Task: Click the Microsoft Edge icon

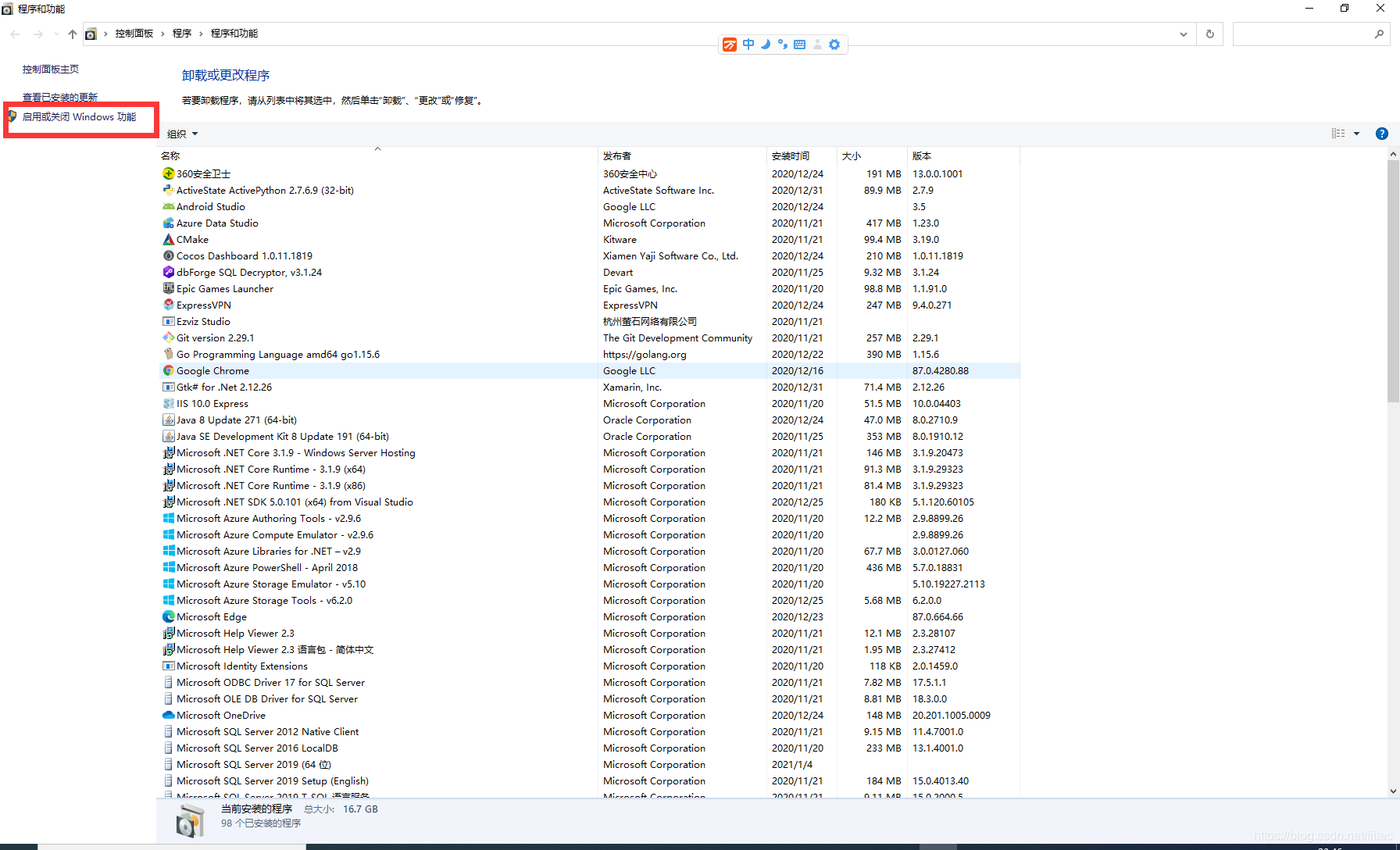Action: 168,616
